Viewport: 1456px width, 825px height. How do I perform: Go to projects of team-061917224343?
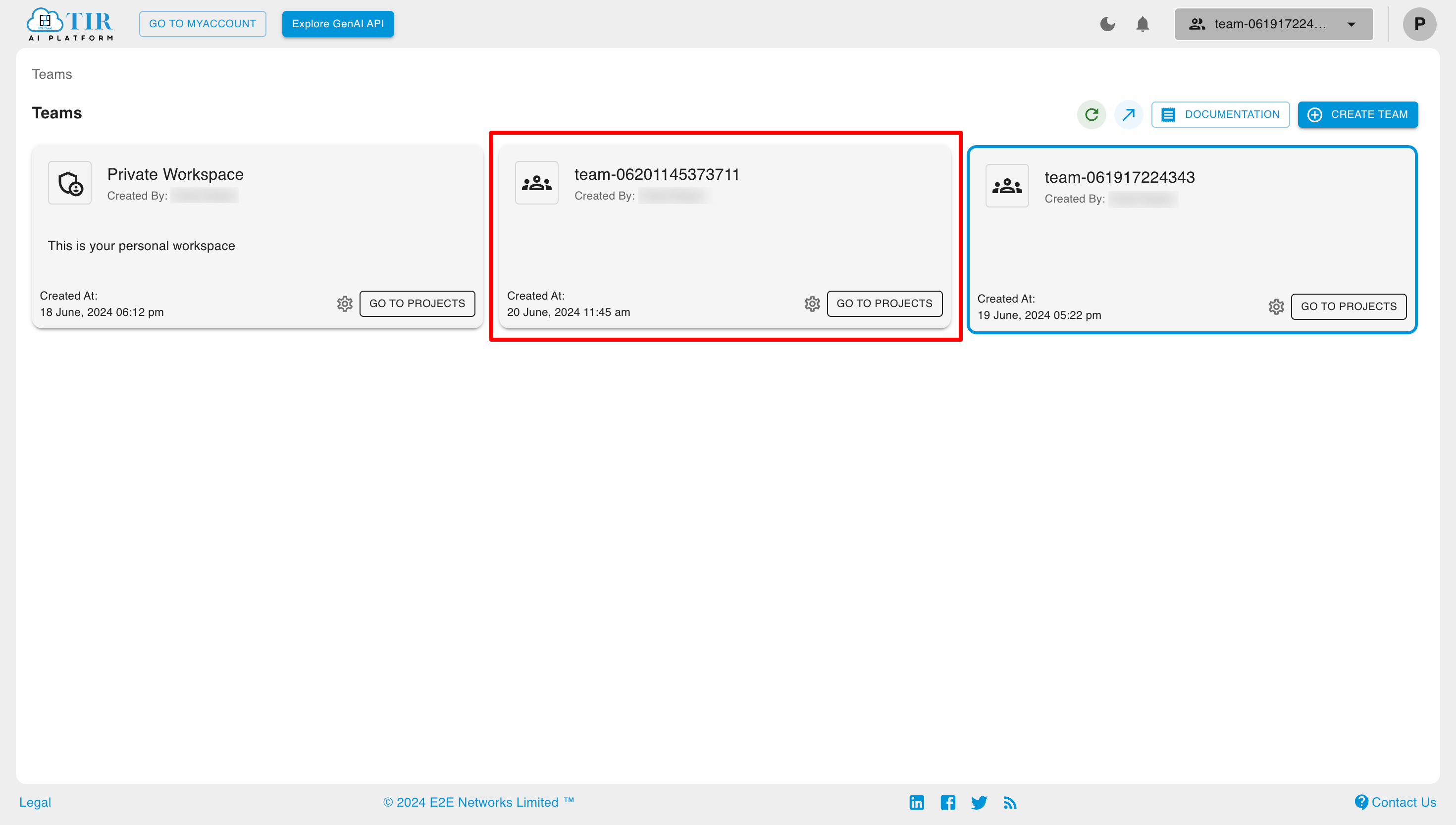[x=1349, y=307]
